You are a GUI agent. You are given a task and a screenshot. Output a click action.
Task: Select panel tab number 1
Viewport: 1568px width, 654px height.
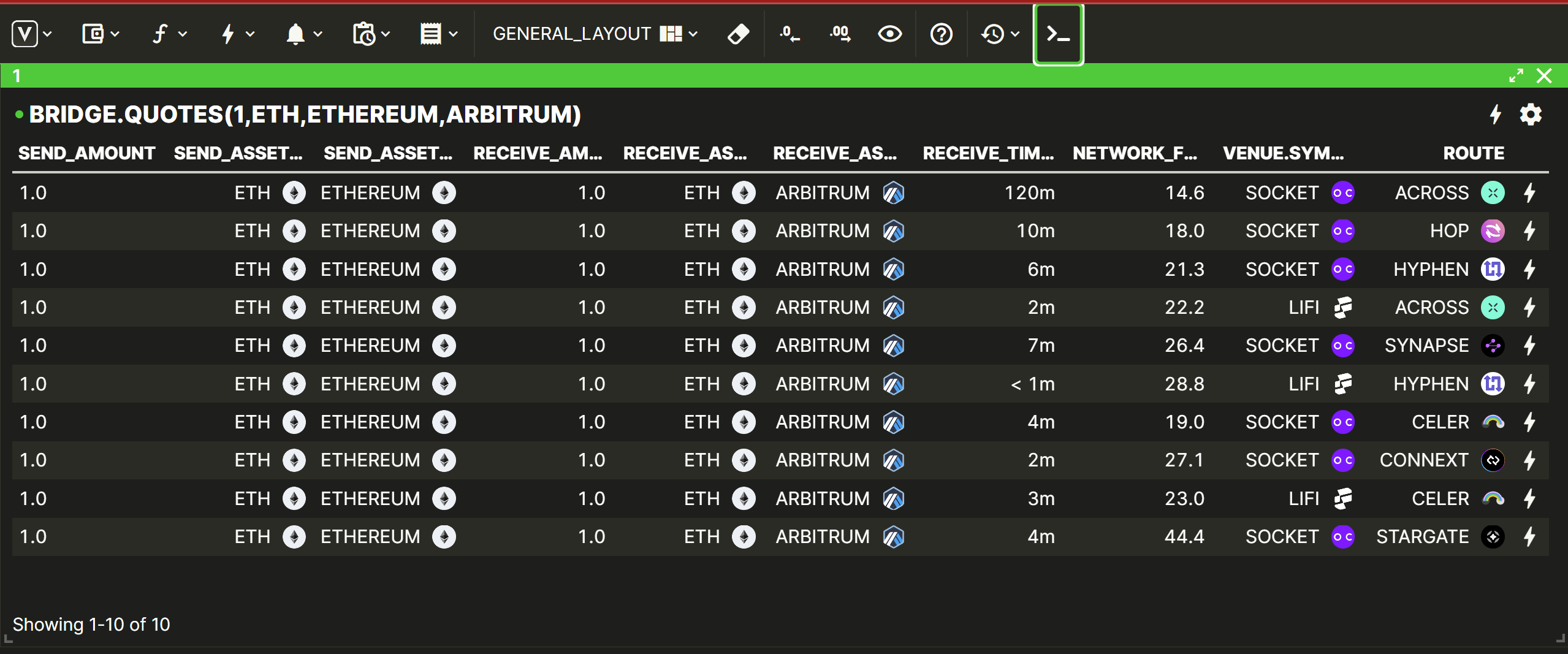pos(17,75)
